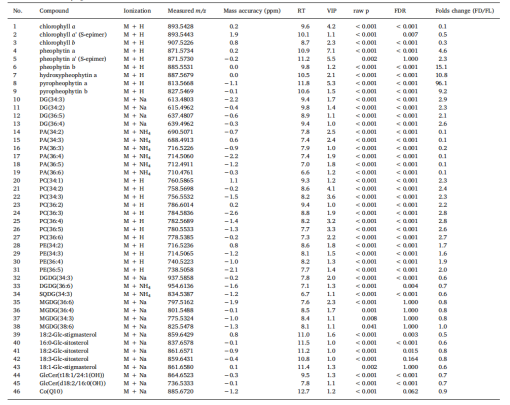The width and height of the screenshot is (510, 405).
Task: Click the Compound column header
Action: pyautogui.click(x=54, y=11)
